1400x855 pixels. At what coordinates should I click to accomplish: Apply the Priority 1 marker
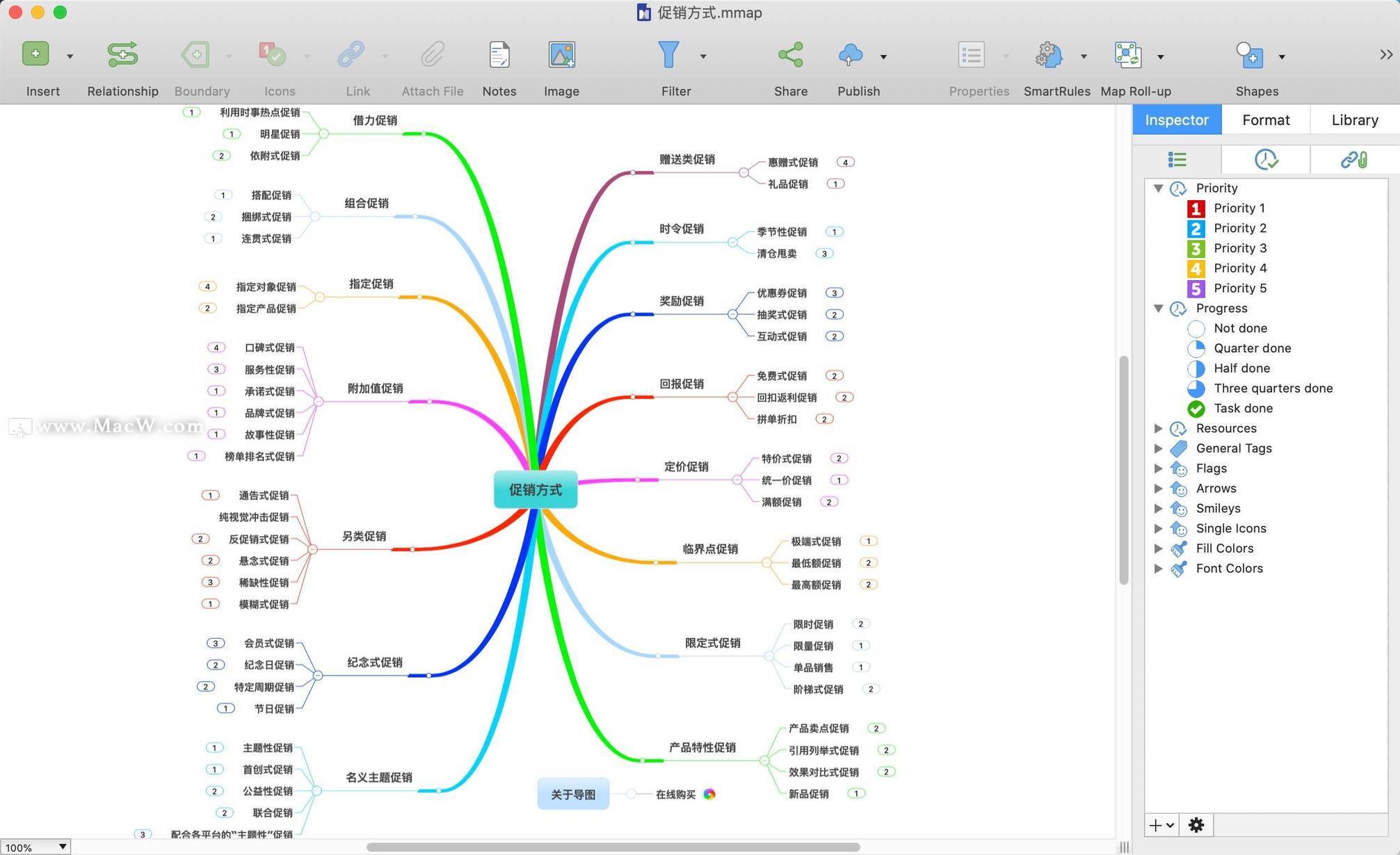click(1239, 208)
